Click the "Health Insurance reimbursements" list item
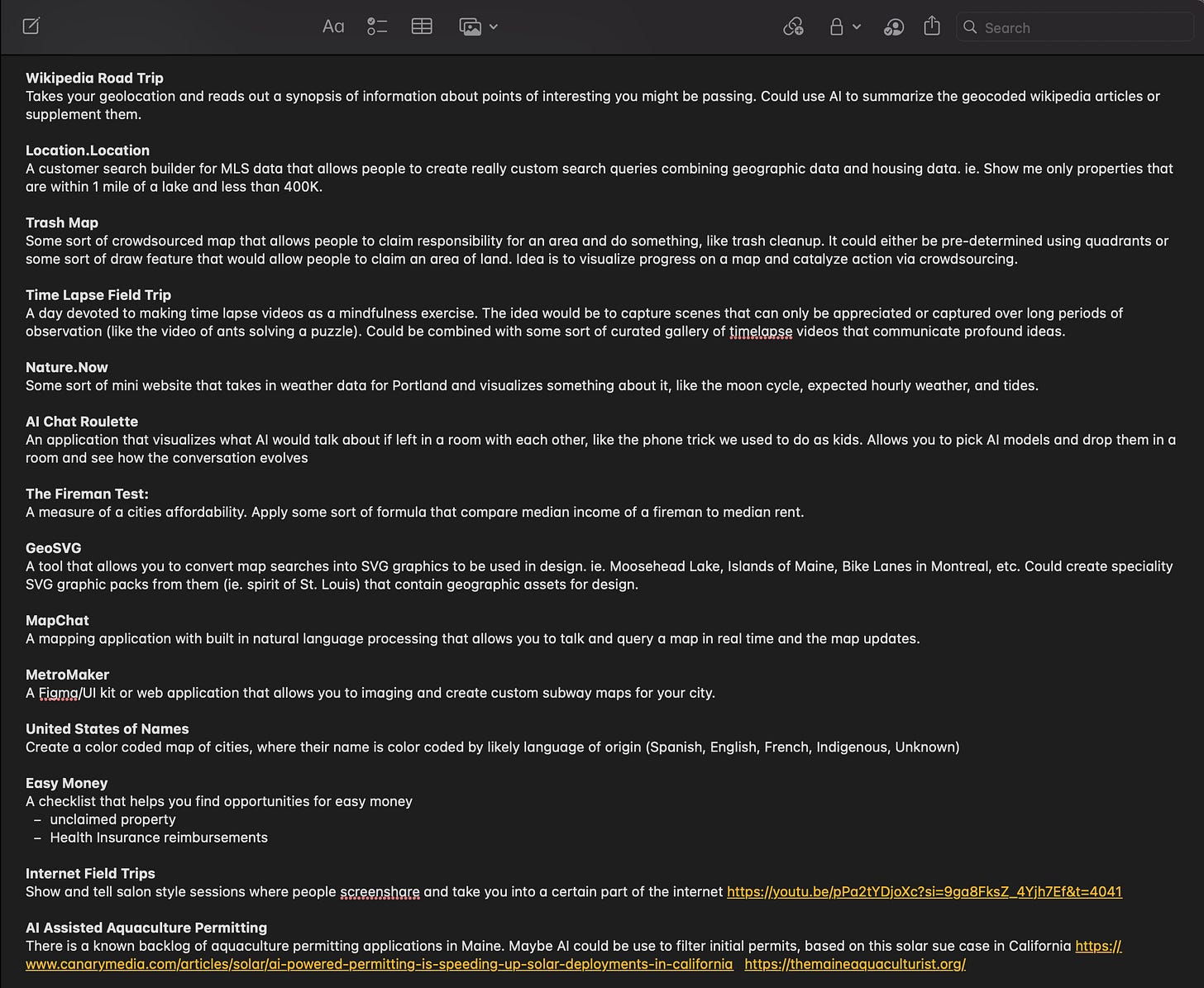Viewport: 1204px width, 988px height. [x=159, y=838]
